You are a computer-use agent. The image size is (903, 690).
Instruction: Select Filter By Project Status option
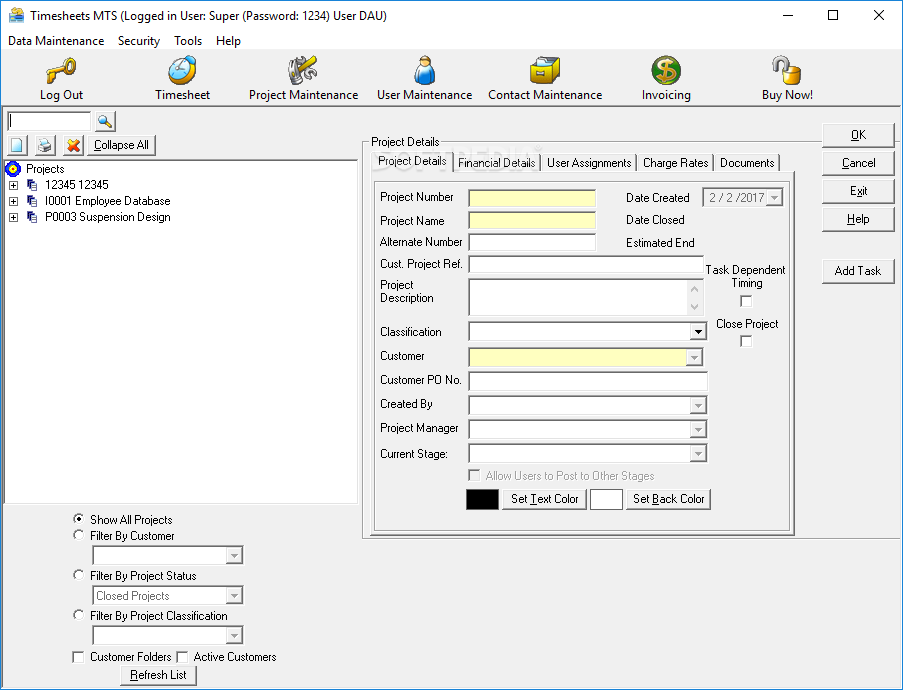(78, 575)
